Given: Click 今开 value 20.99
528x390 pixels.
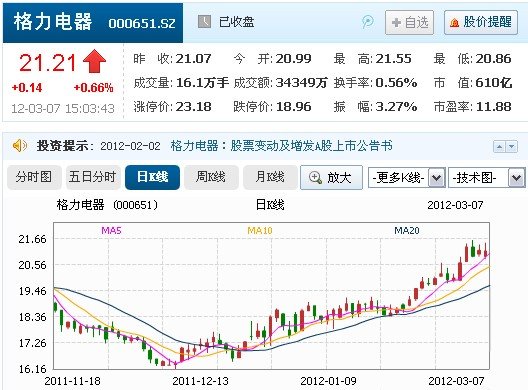Looking at the screenshot, I should (x=294, y=59).
